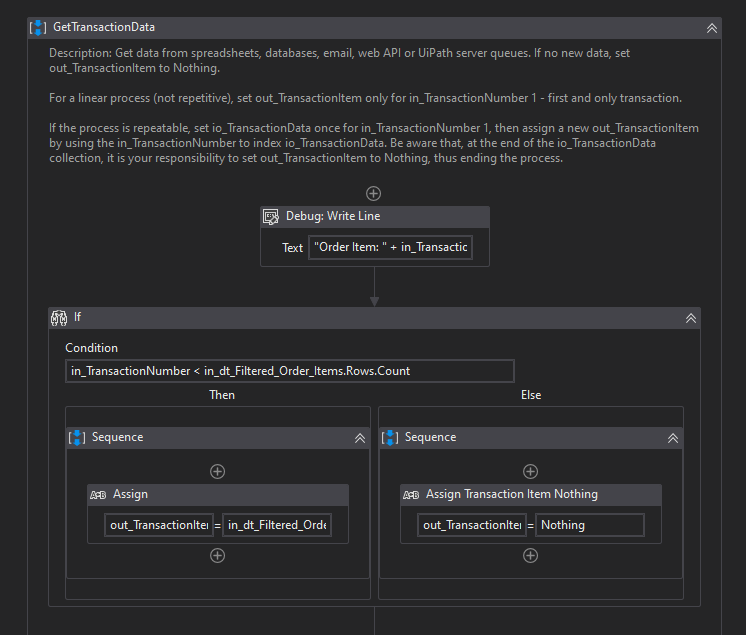Click the GetTransactionData sequence icon
Image resolution: width=746 pixels, height=635 pixels.
point(39,27)
